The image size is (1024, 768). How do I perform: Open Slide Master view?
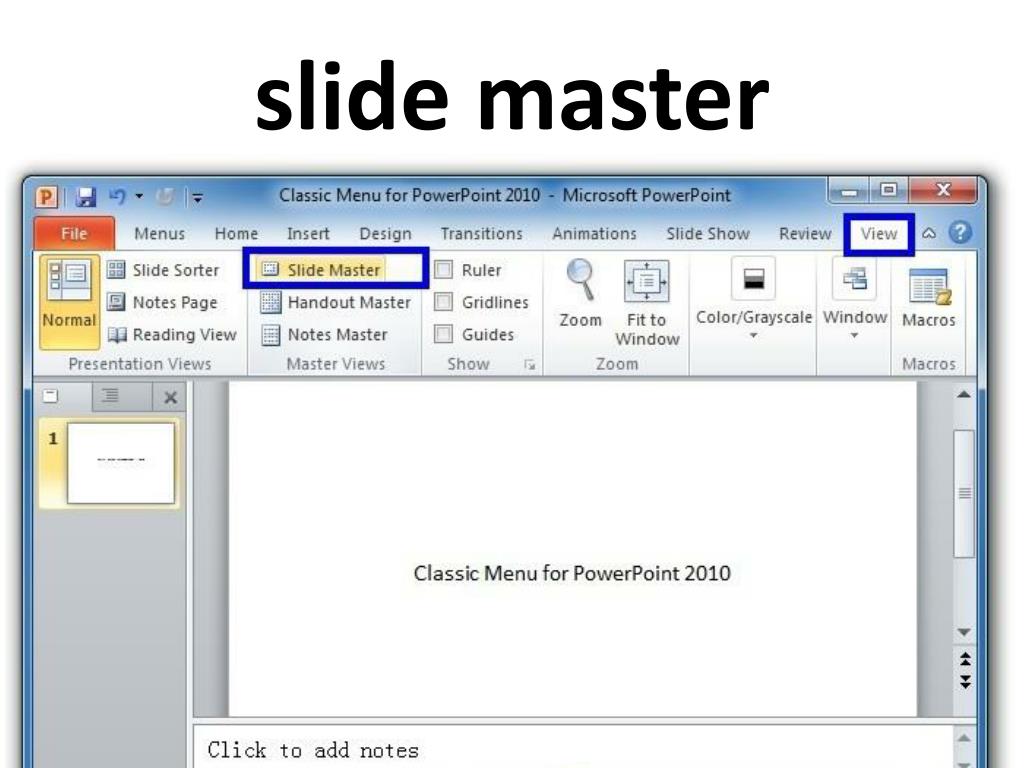321,270
